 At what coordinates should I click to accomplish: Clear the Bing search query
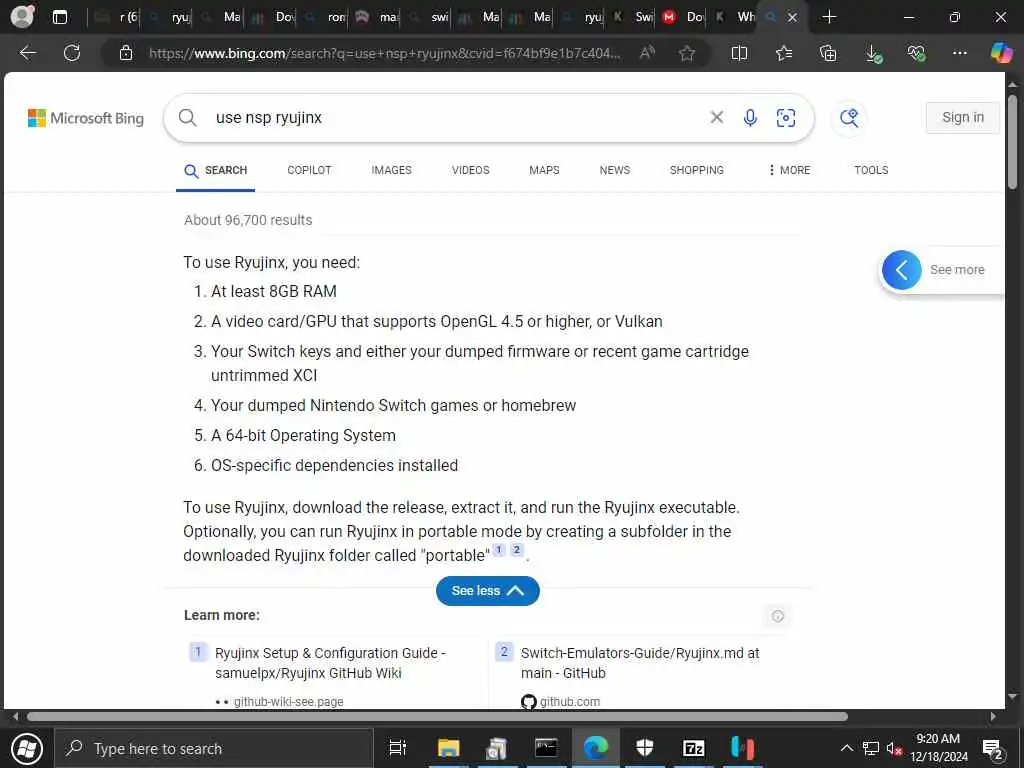[x=716, y=118]
